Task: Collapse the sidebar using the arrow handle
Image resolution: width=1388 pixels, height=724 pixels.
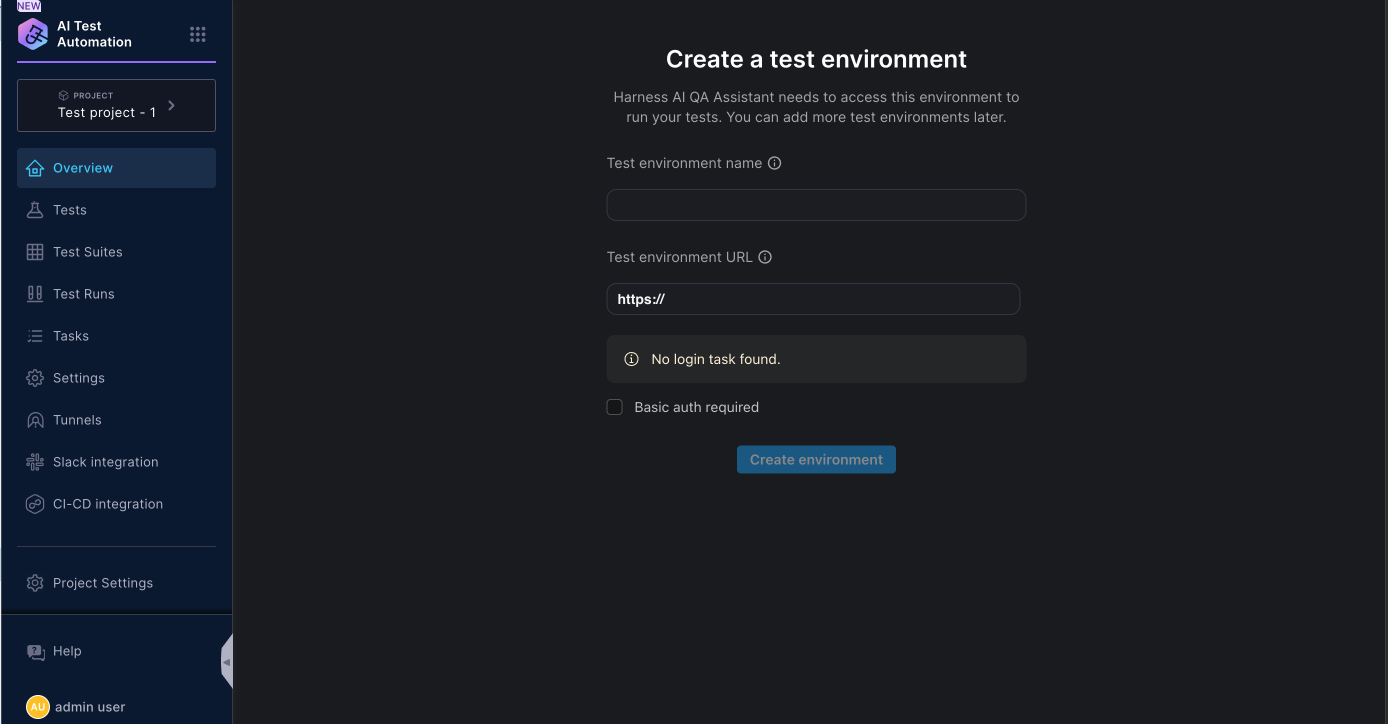Action: (x=227, y=661)
